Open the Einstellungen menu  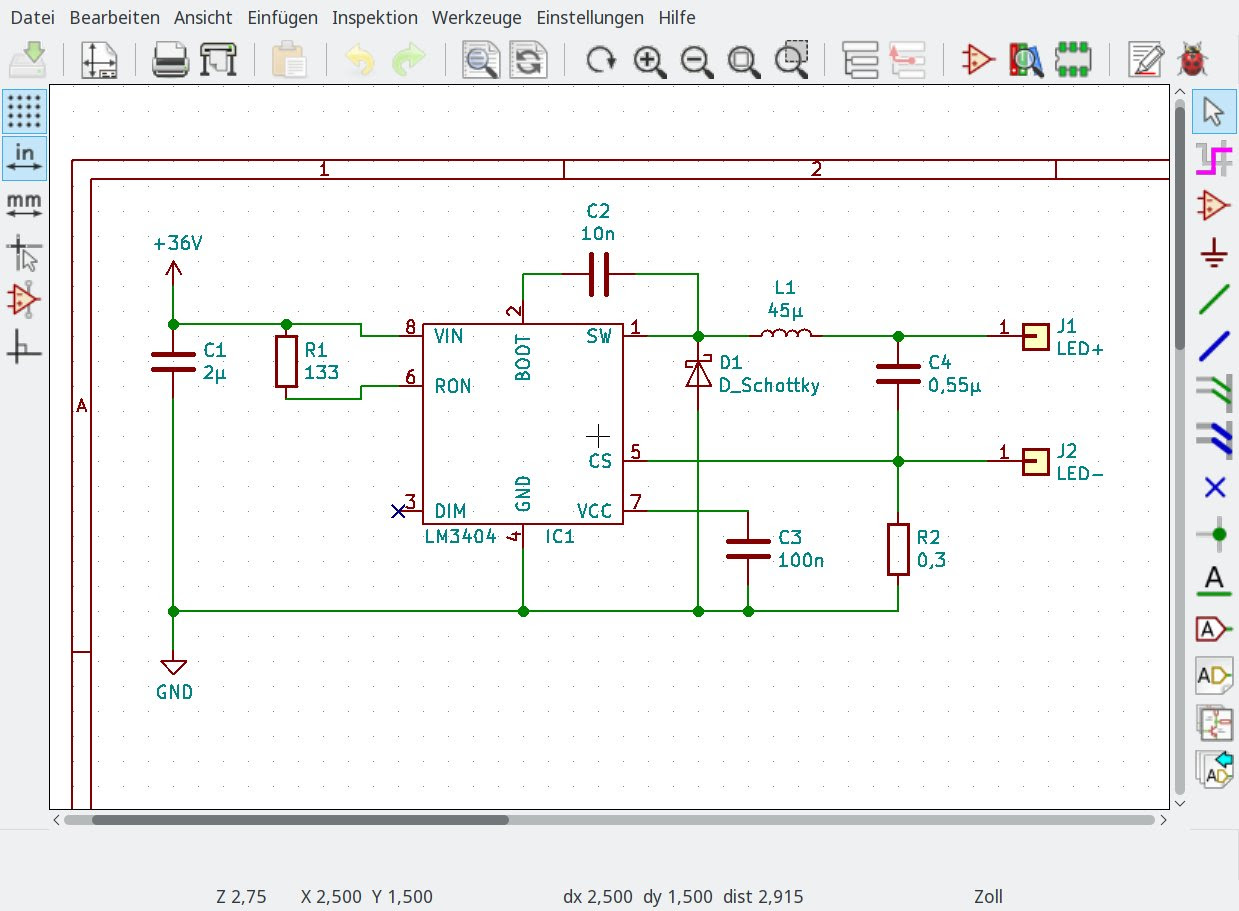pos(590,18)
